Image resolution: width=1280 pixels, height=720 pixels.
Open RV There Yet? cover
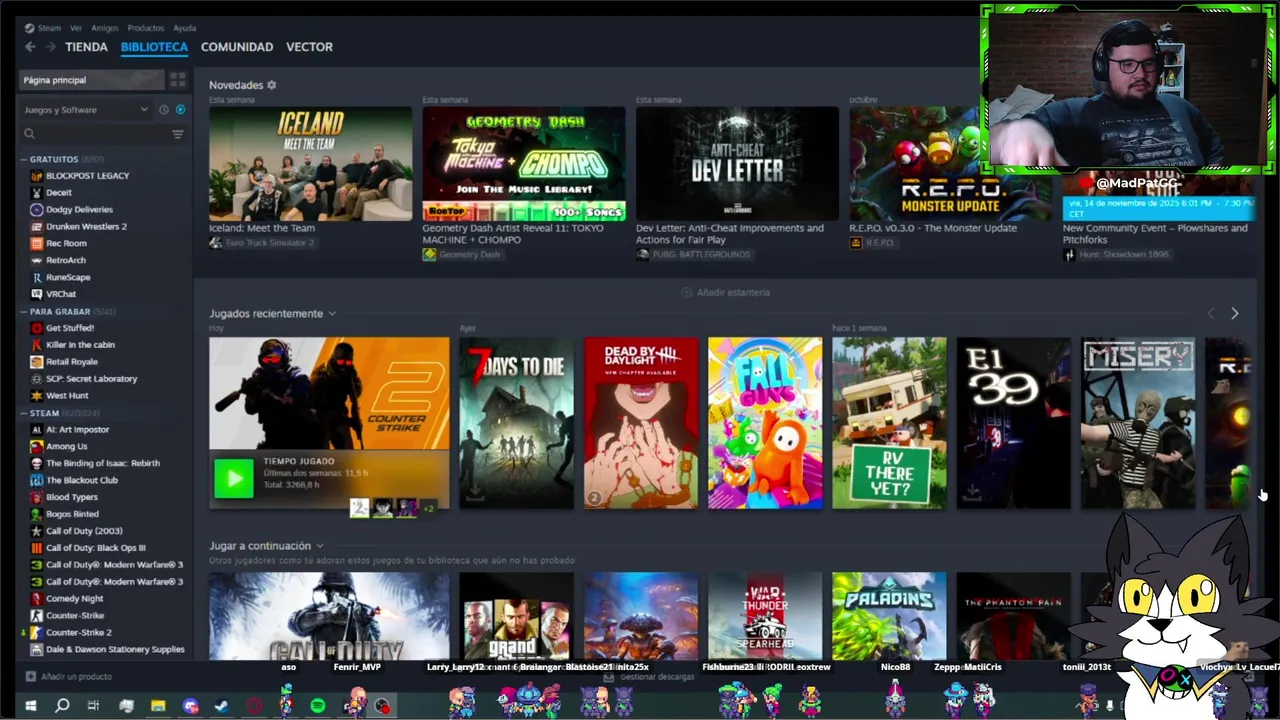[889, 423]
